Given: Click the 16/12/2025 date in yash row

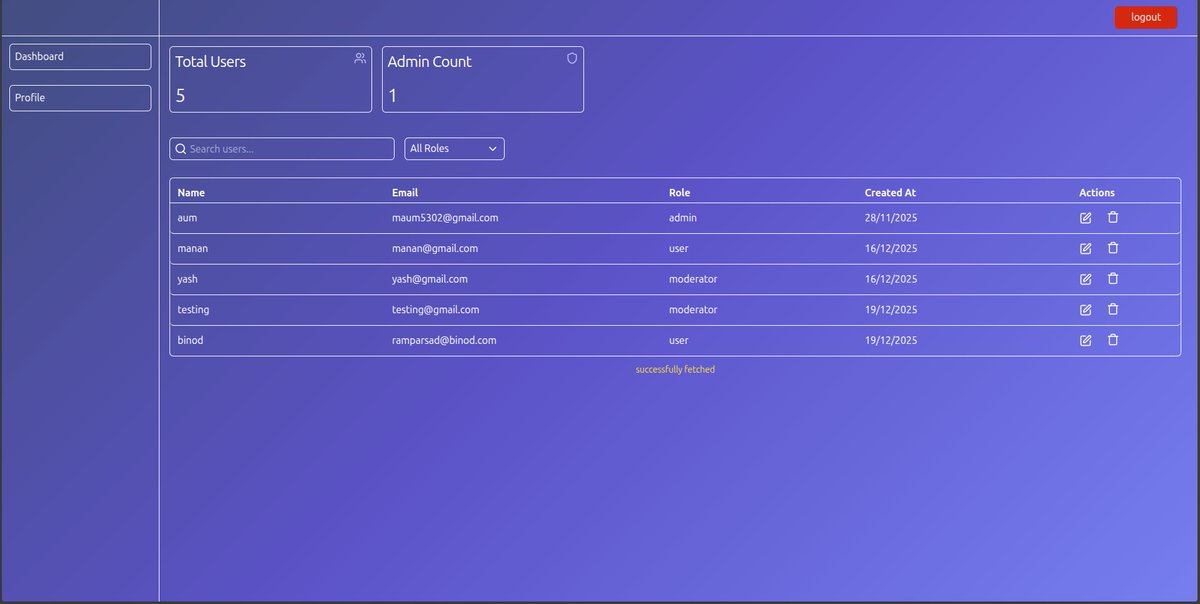Looking at the screenshot, I should (x=891, y=279).
